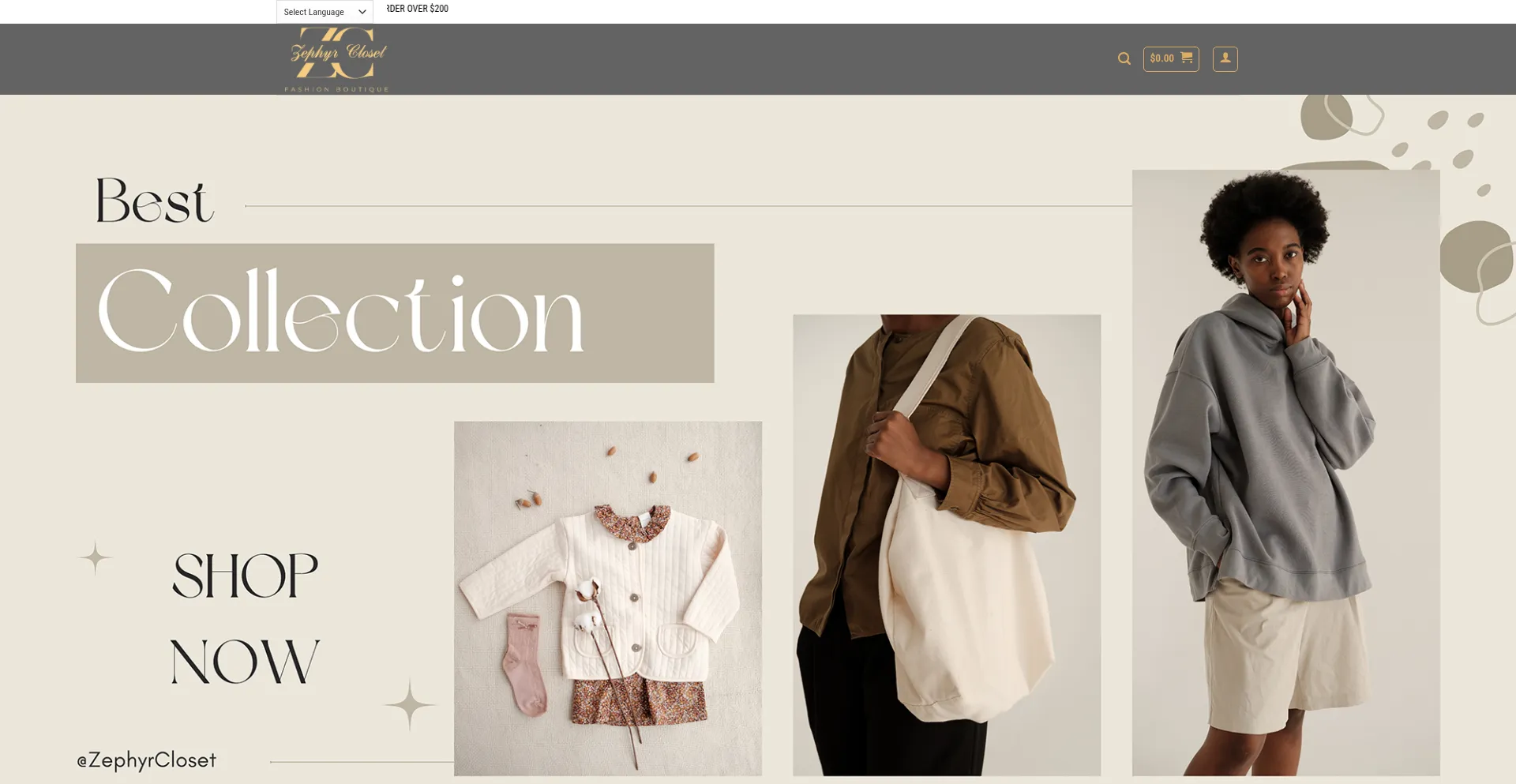Viewport: 1516px width, 784px height.
Task: Click the children's outfit flat-lay photo
Action: click(x=607, y=596)
